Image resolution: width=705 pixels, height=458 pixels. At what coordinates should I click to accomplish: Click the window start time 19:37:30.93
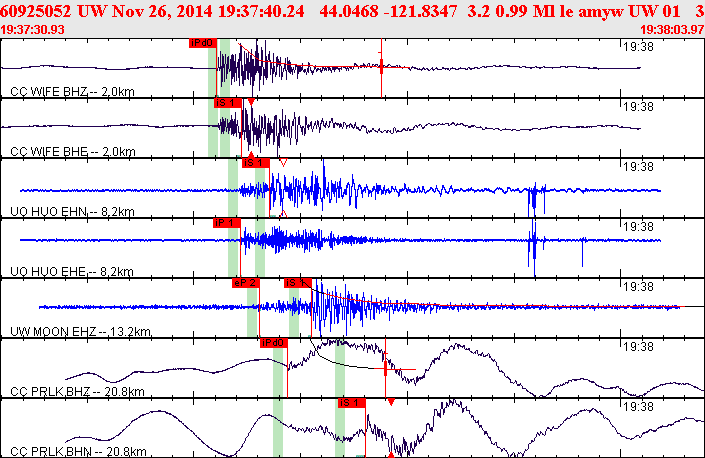click(x=32, y=30)
